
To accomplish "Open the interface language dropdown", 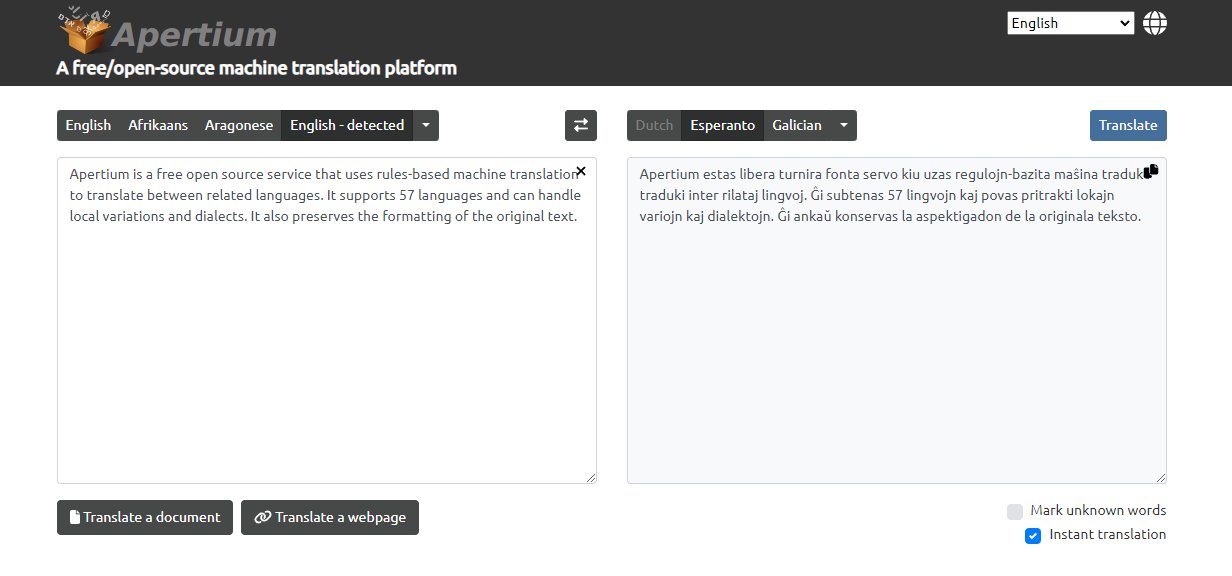I will (x=1070, y=23).
